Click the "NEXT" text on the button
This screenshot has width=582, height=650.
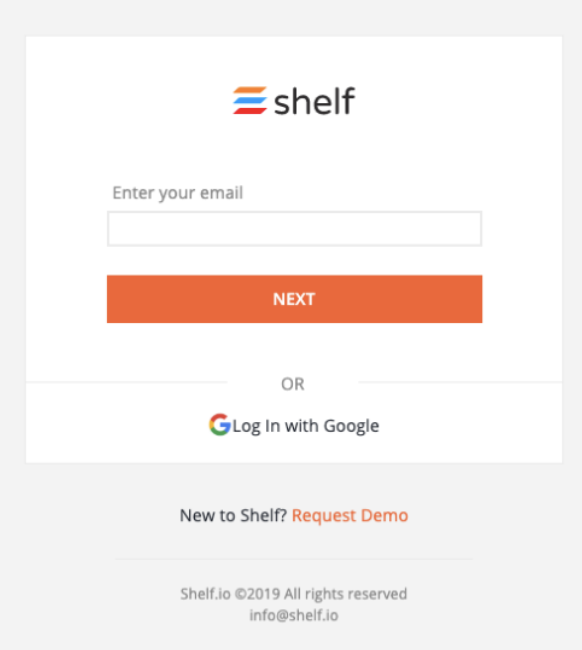pyautogui.click(x=294, y=299)
